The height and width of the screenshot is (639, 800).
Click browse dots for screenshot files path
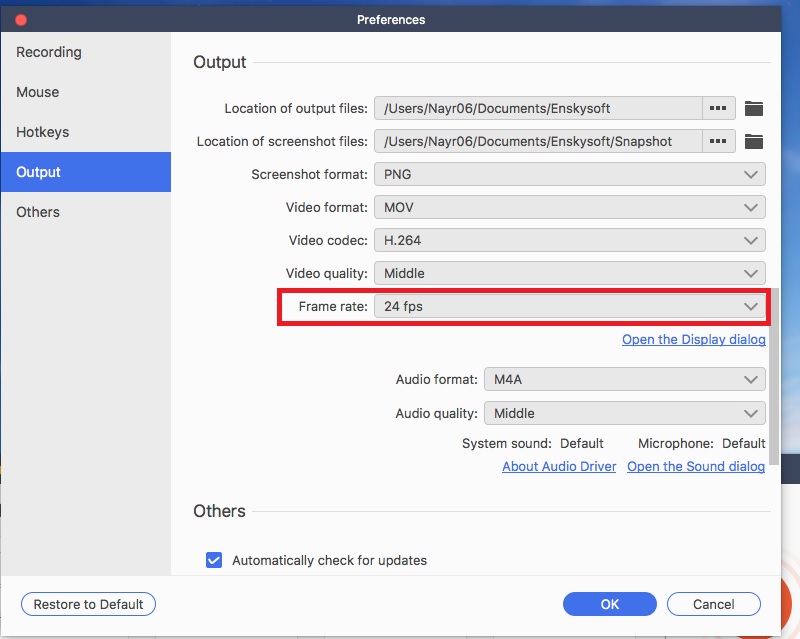point(718,141)
